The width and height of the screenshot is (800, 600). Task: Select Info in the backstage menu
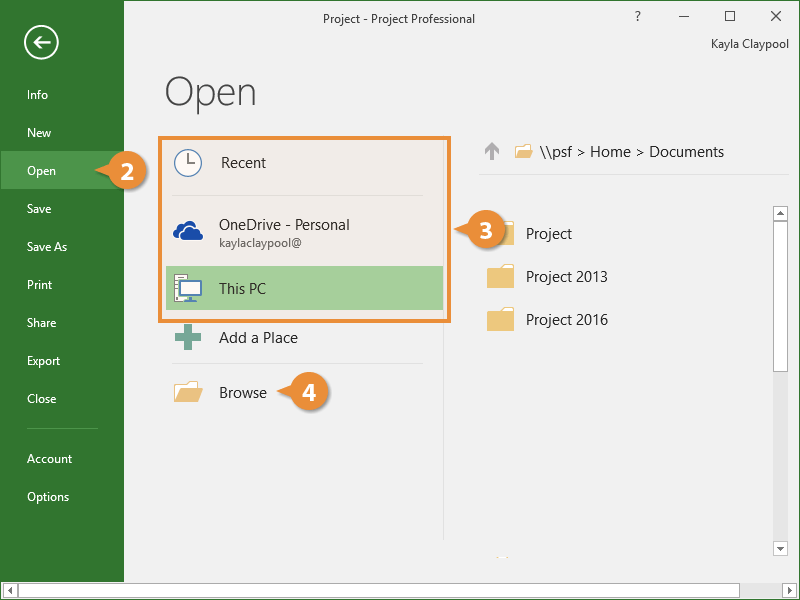38,95
